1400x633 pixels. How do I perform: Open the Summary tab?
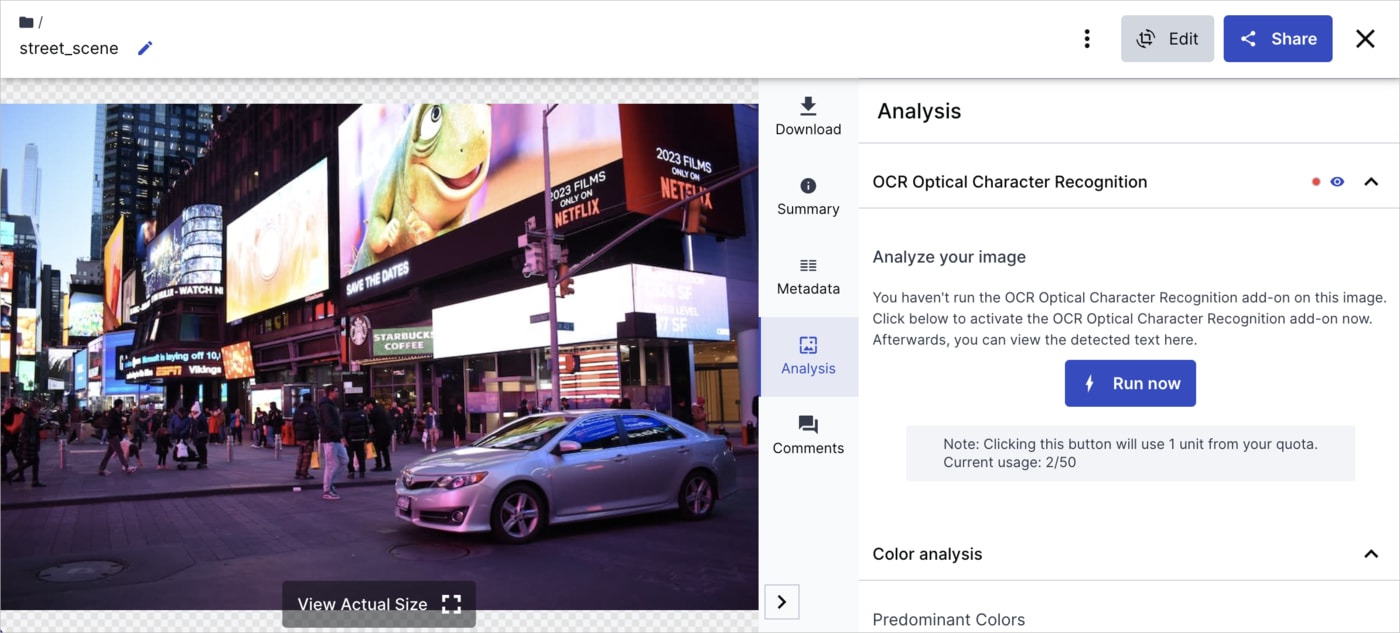808,197
